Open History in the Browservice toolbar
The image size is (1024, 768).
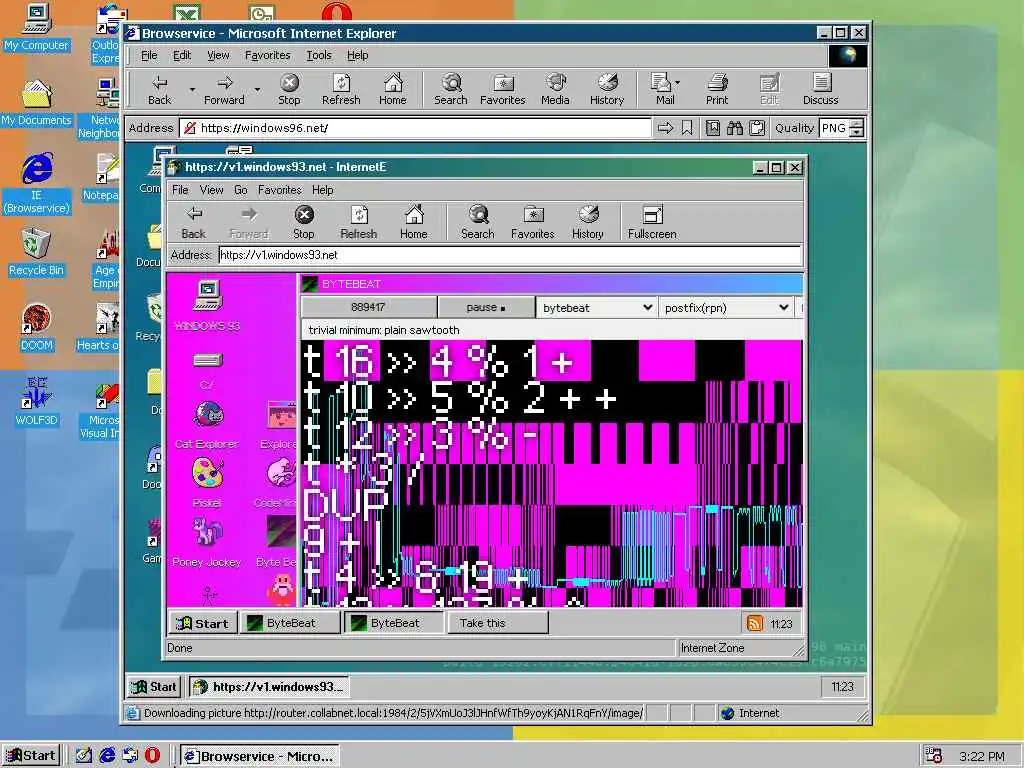[x=607, y=89]
